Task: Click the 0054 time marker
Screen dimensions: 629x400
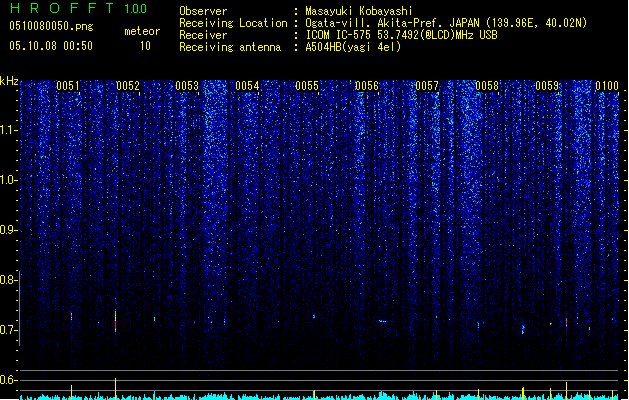Action: [247, 86]
